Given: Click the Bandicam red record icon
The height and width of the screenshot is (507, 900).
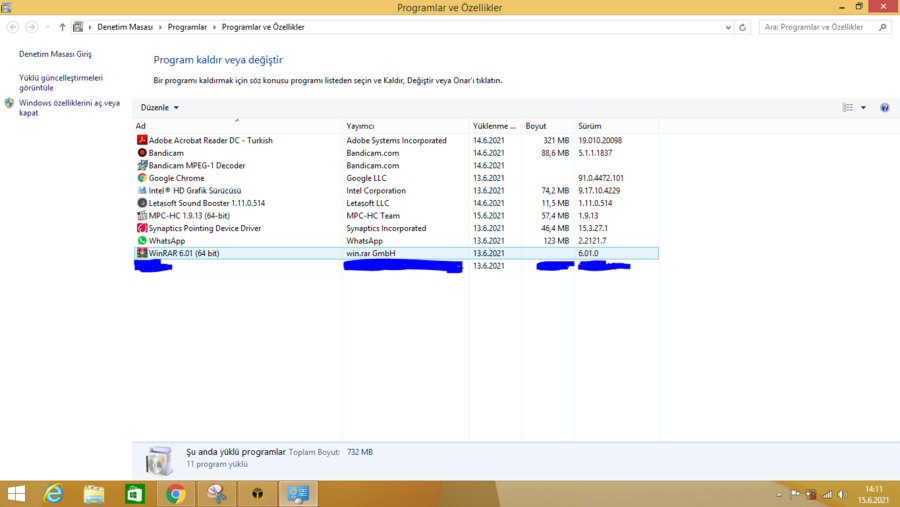Looking at the screenshot, I should [x=142, y=153].
